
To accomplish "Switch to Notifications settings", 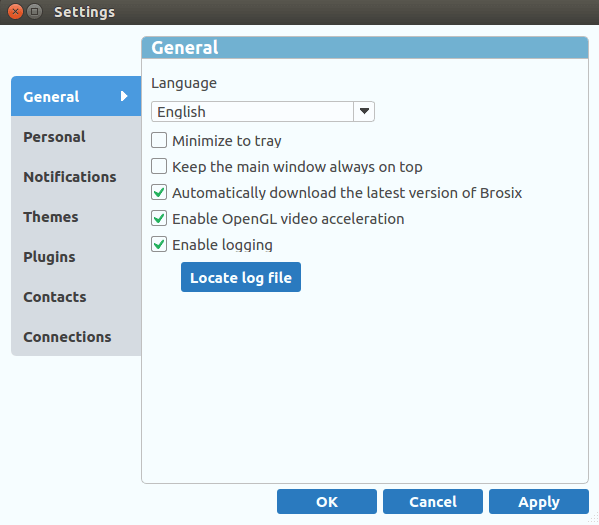I will pyautogui.click(x=76, y=177).
